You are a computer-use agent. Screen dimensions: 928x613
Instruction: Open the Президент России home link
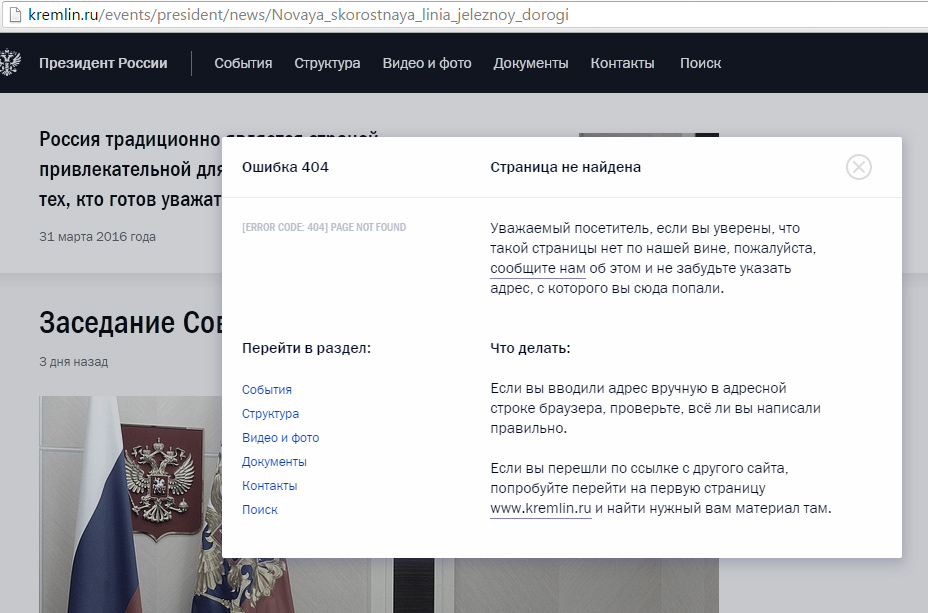[x=103, y=63]
